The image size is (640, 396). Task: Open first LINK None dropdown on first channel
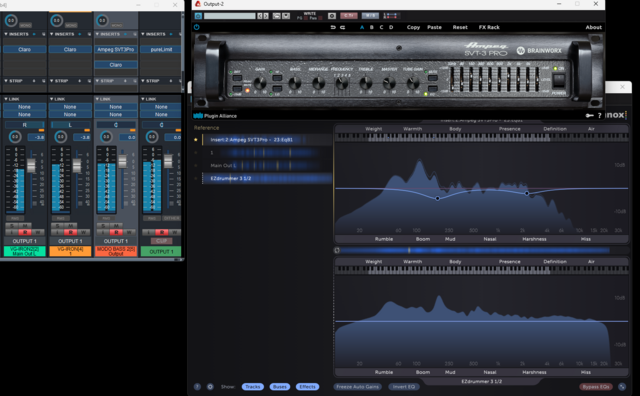pyautogui.click(x=24, y=107)
